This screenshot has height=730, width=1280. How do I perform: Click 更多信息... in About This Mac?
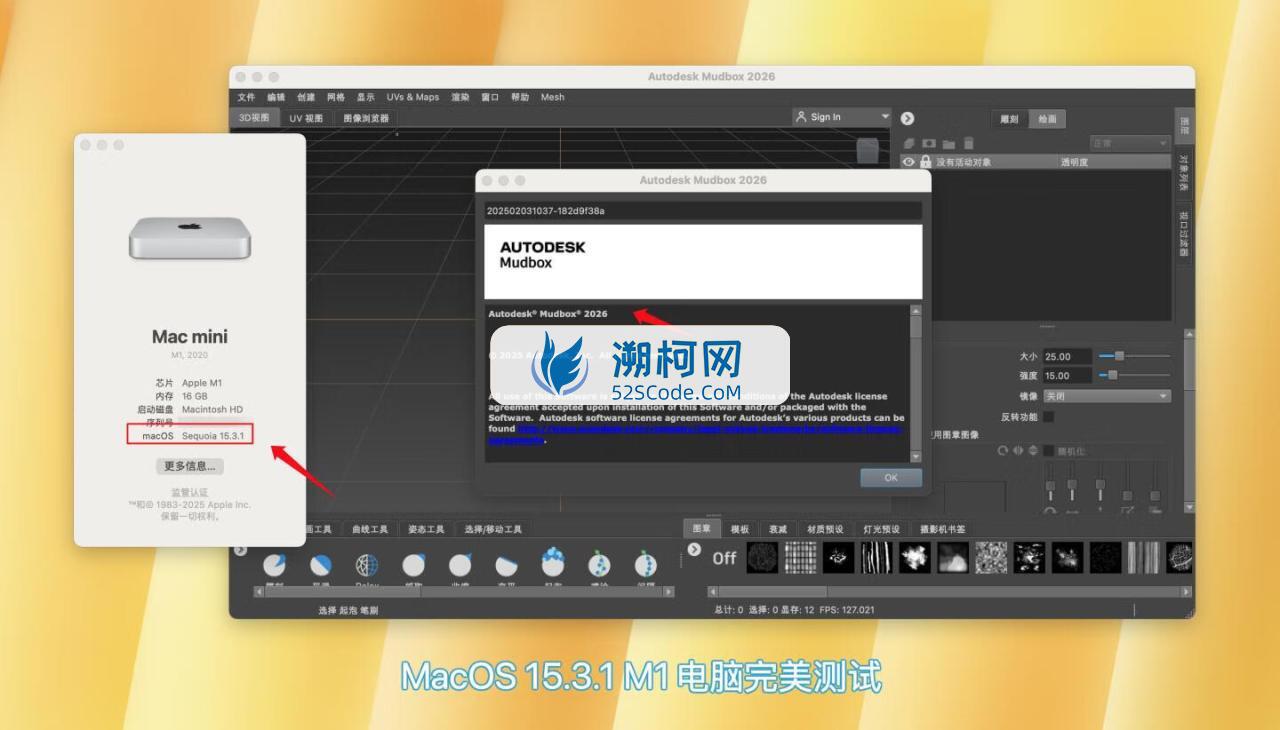[190, 466]
